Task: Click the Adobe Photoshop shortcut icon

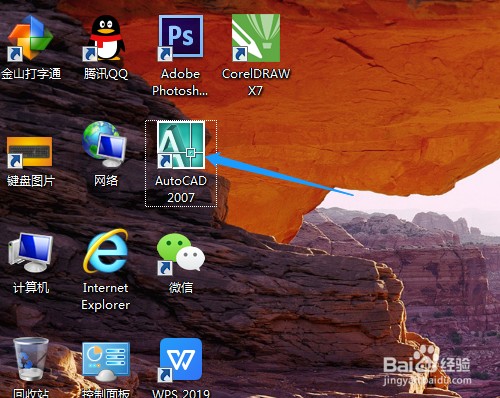Action: [x=181, y=38]
